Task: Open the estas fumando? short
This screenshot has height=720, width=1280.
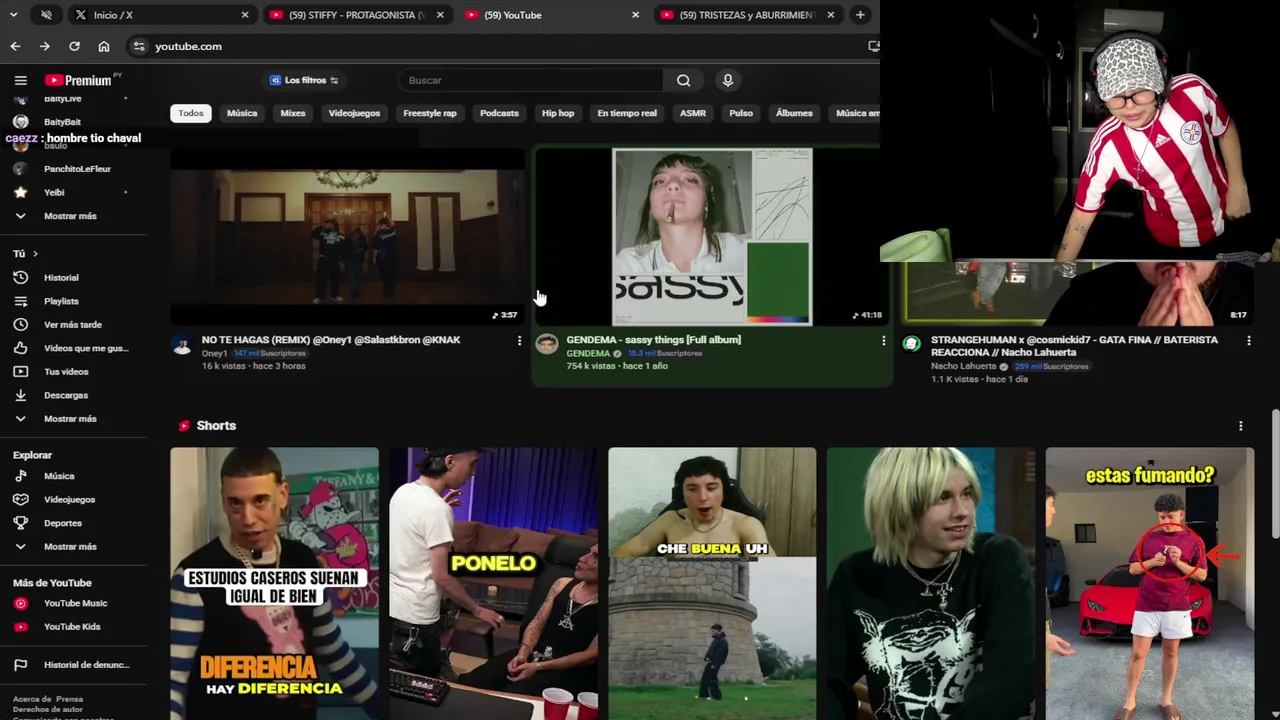Action: pyautogui.click(x=1150, y=583)
